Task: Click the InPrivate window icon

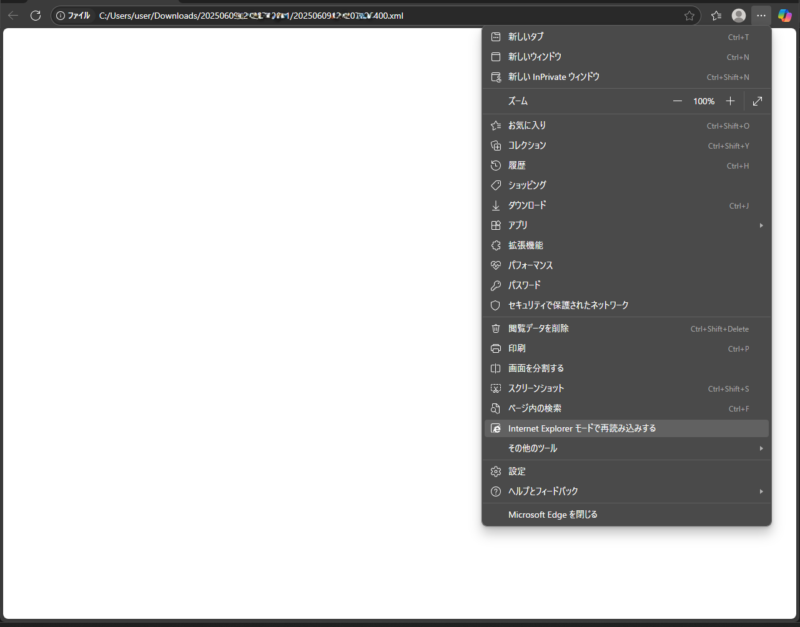Action: click(495, 77)
